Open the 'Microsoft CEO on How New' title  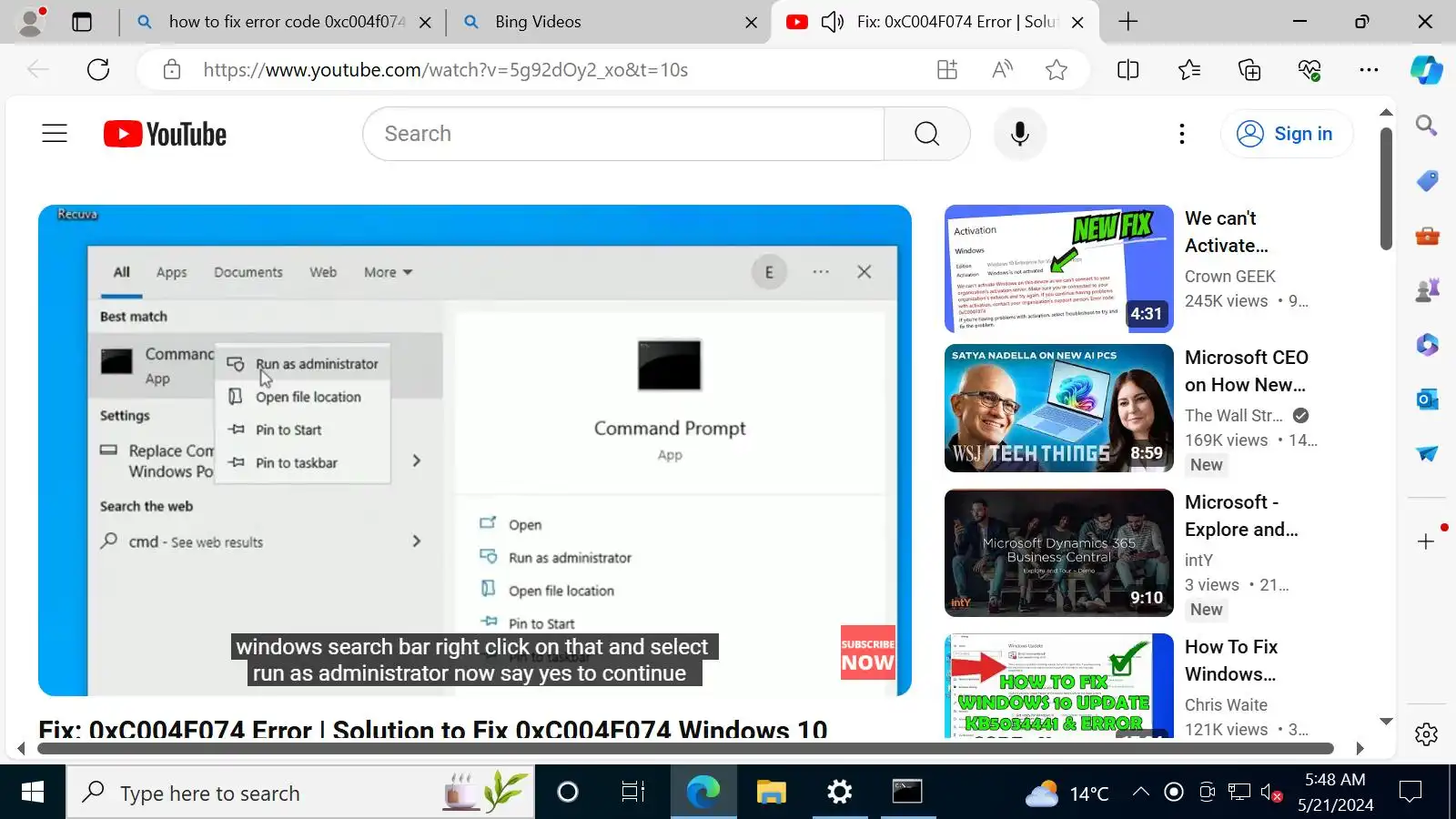click(1246, 371)
